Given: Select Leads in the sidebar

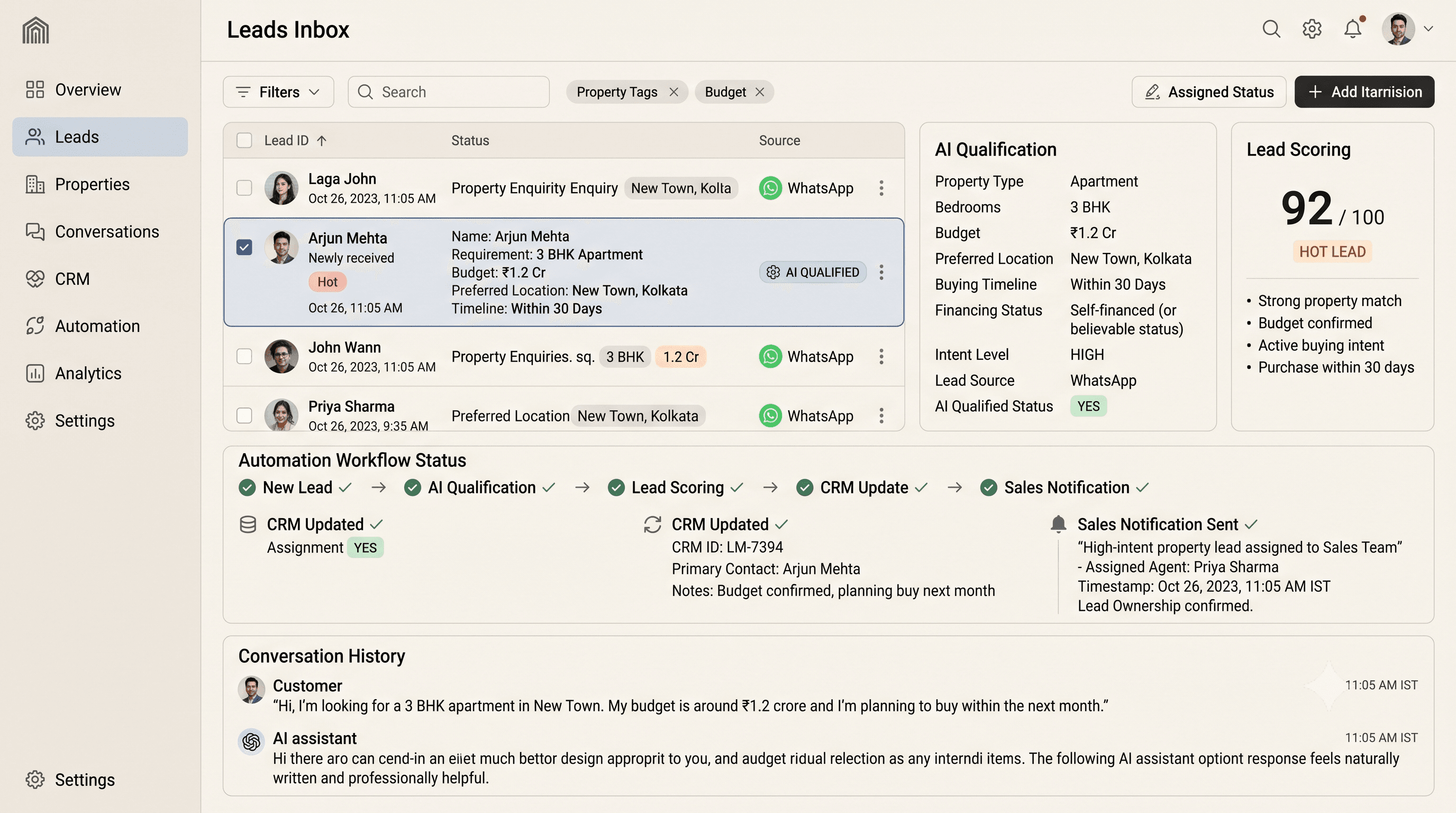Looking at the screenshot, I should click(100, 137).
